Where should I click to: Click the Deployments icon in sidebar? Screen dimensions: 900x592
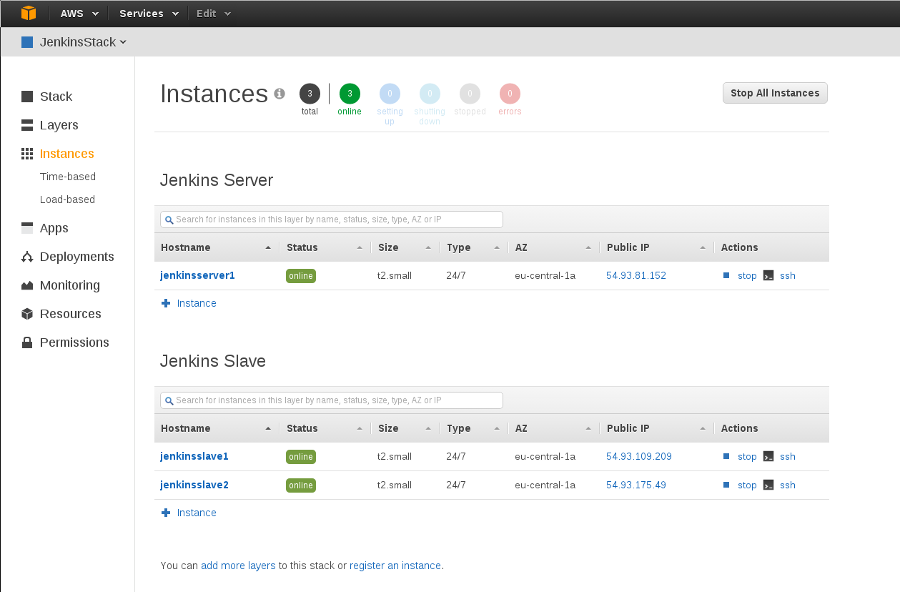click(27, 257)
